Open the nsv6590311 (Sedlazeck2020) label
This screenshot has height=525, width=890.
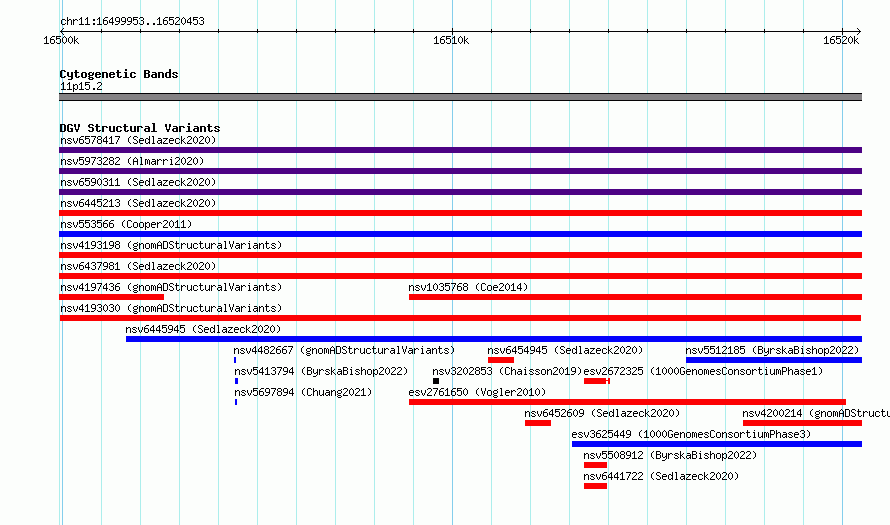pyautogui.click(x=138, y=182)
